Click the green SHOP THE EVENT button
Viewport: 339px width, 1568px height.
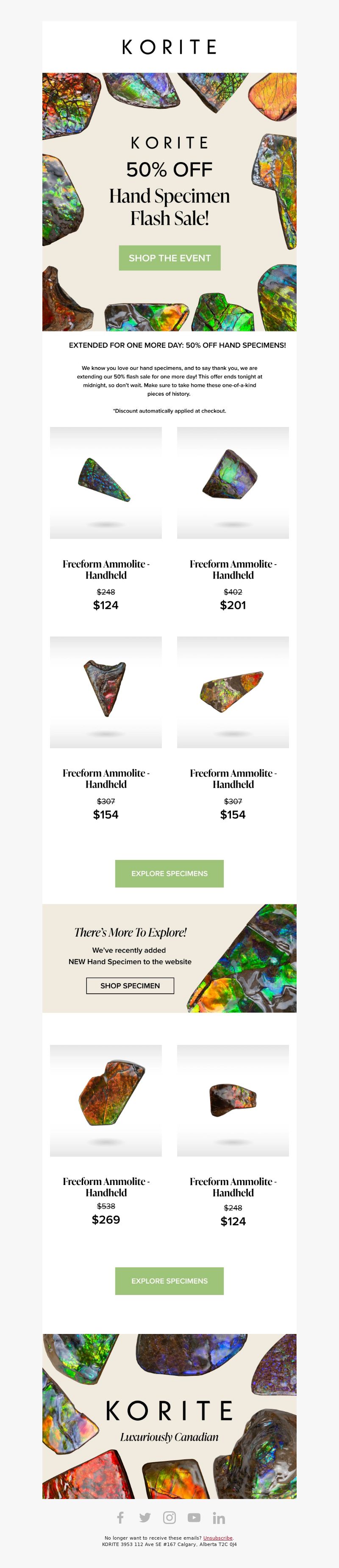[x=169, y=258]
